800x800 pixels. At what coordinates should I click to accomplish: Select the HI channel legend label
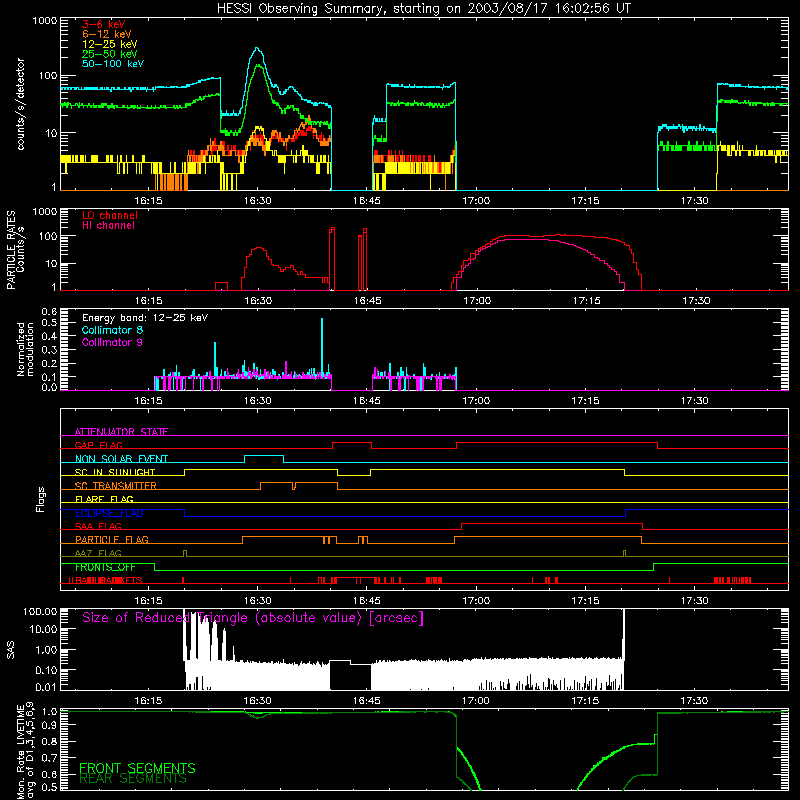click(x=108, y=226)
